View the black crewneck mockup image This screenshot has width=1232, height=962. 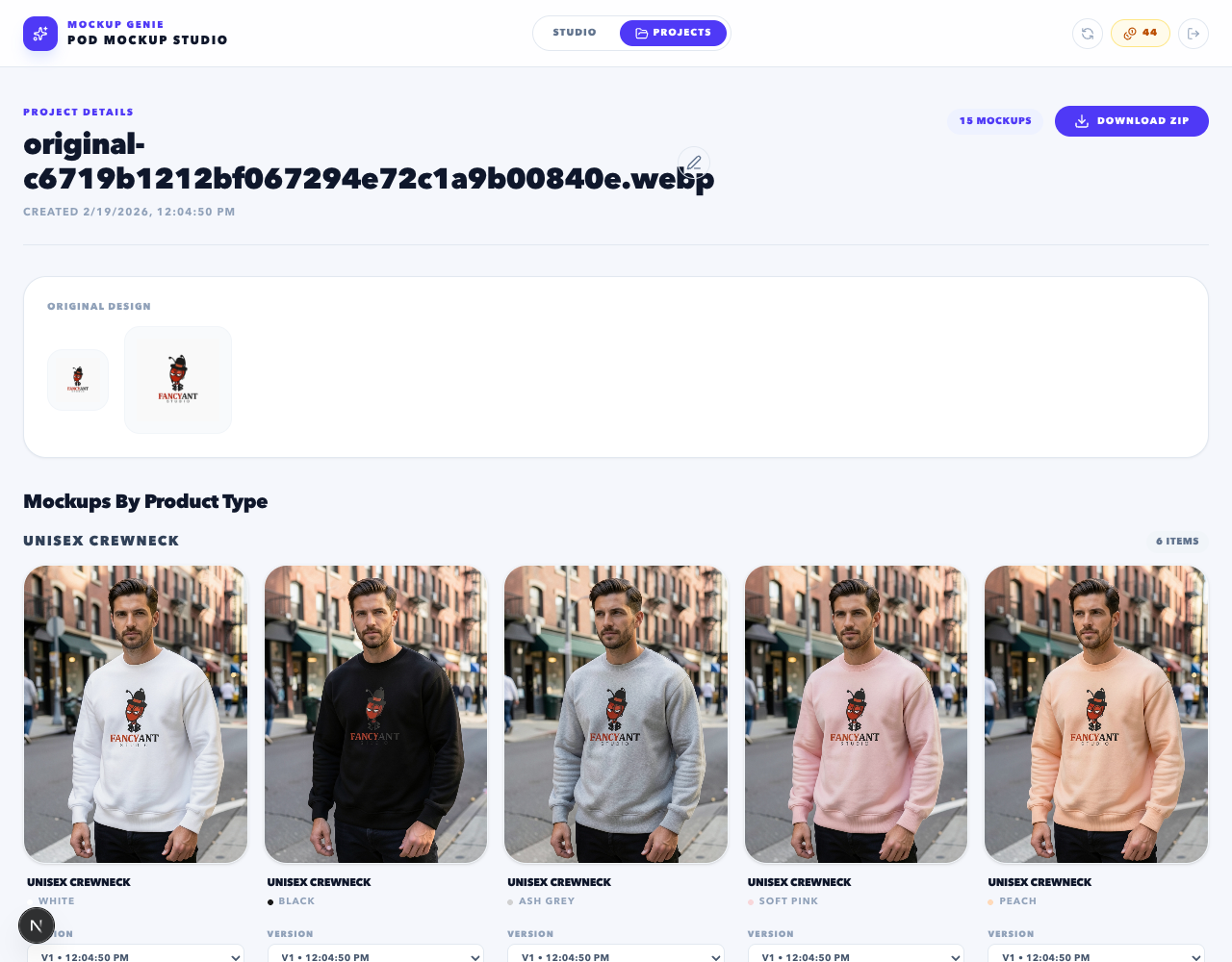pyautogui.click(x=375, y=714)
